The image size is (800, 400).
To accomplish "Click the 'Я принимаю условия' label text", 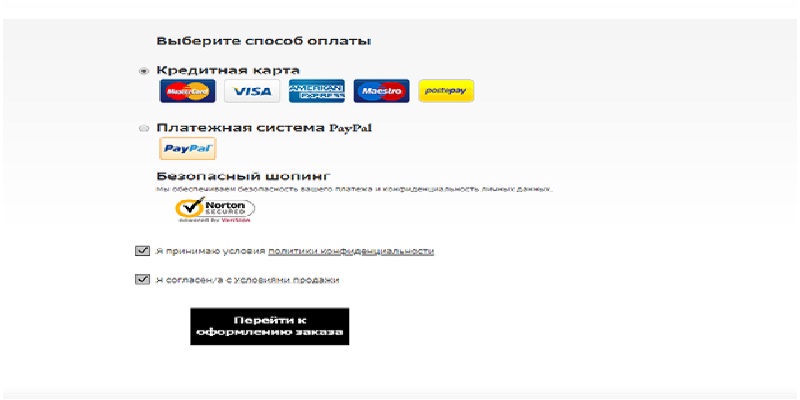I will (x=211, y=251).
